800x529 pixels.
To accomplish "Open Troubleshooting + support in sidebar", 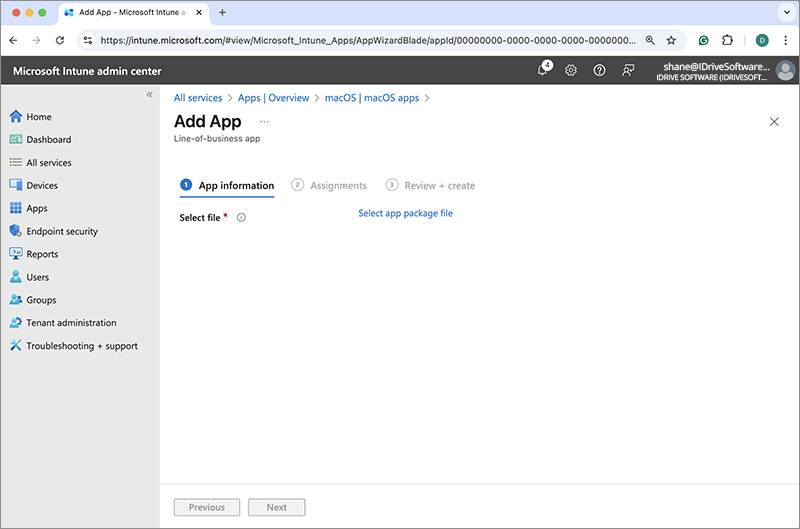I will pos(82,346).
